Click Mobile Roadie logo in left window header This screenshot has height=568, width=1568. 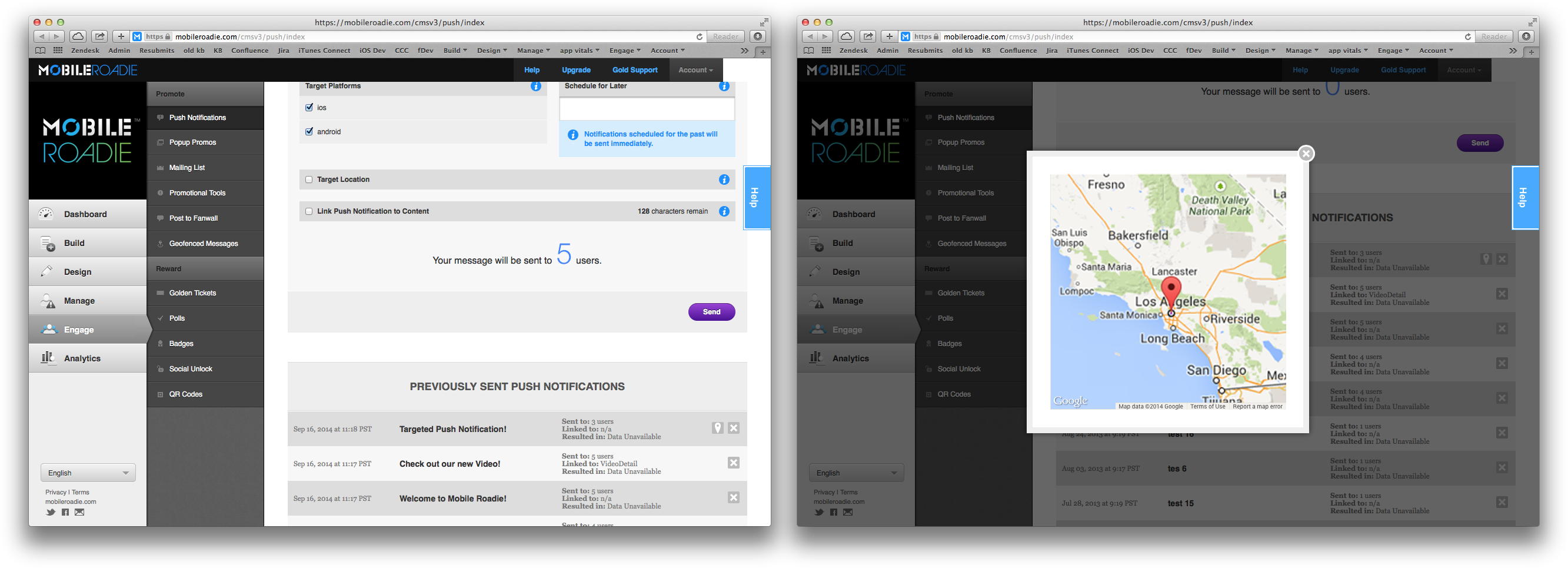pos(88,70)
